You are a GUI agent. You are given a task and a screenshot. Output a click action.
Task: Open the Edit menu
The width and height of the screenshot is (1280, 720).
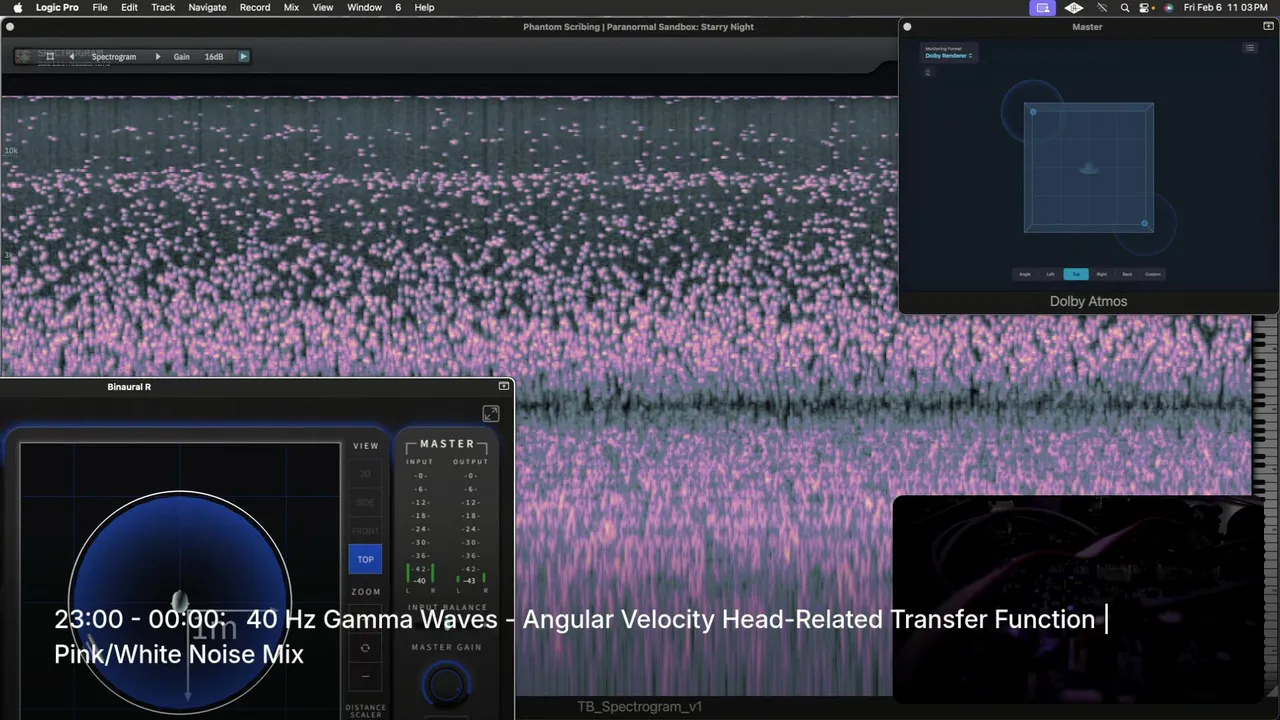click(130, 7)
